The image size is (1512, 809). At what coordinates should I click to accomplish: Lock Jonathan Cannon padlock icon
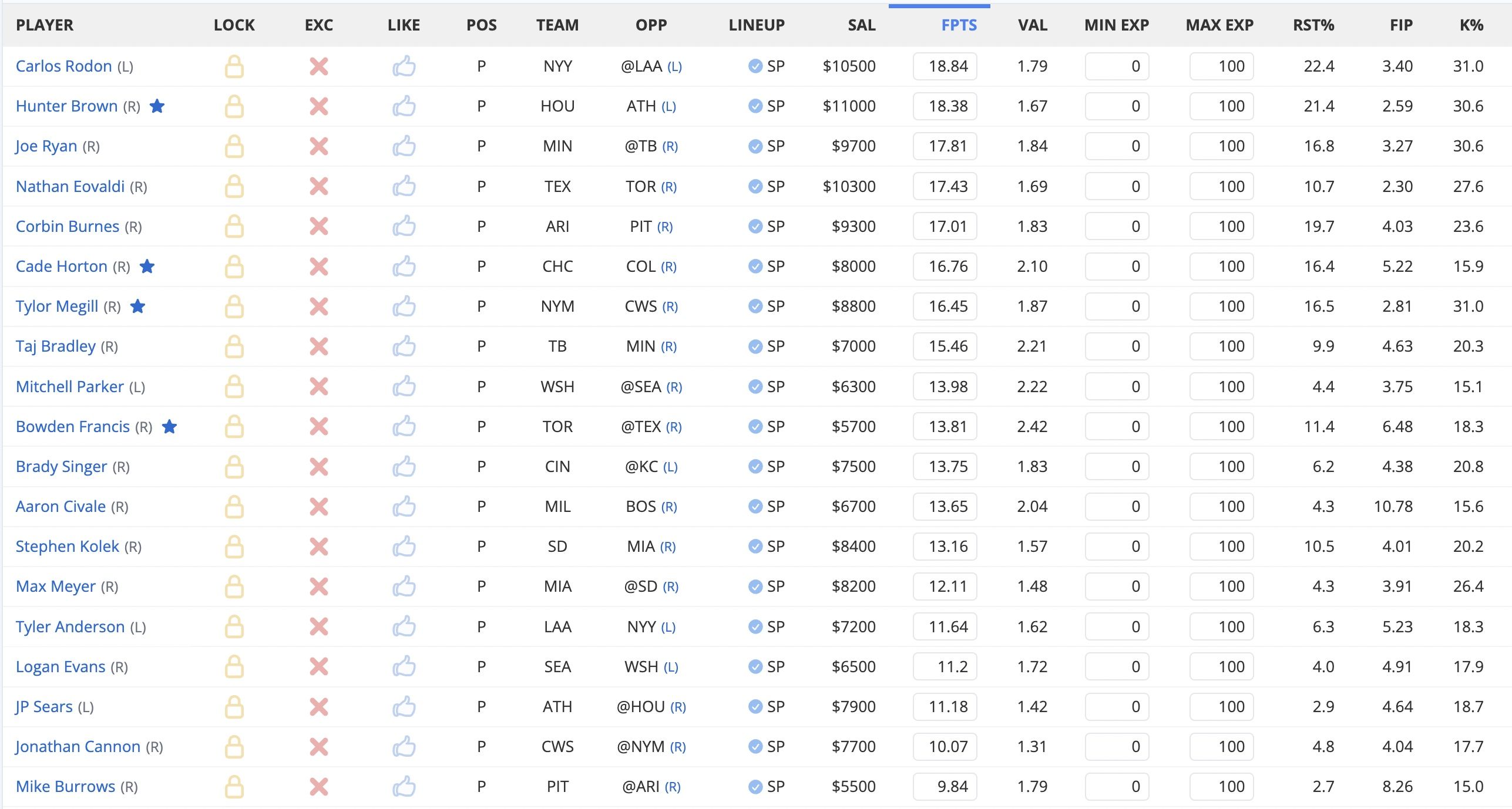click(234, 747)
